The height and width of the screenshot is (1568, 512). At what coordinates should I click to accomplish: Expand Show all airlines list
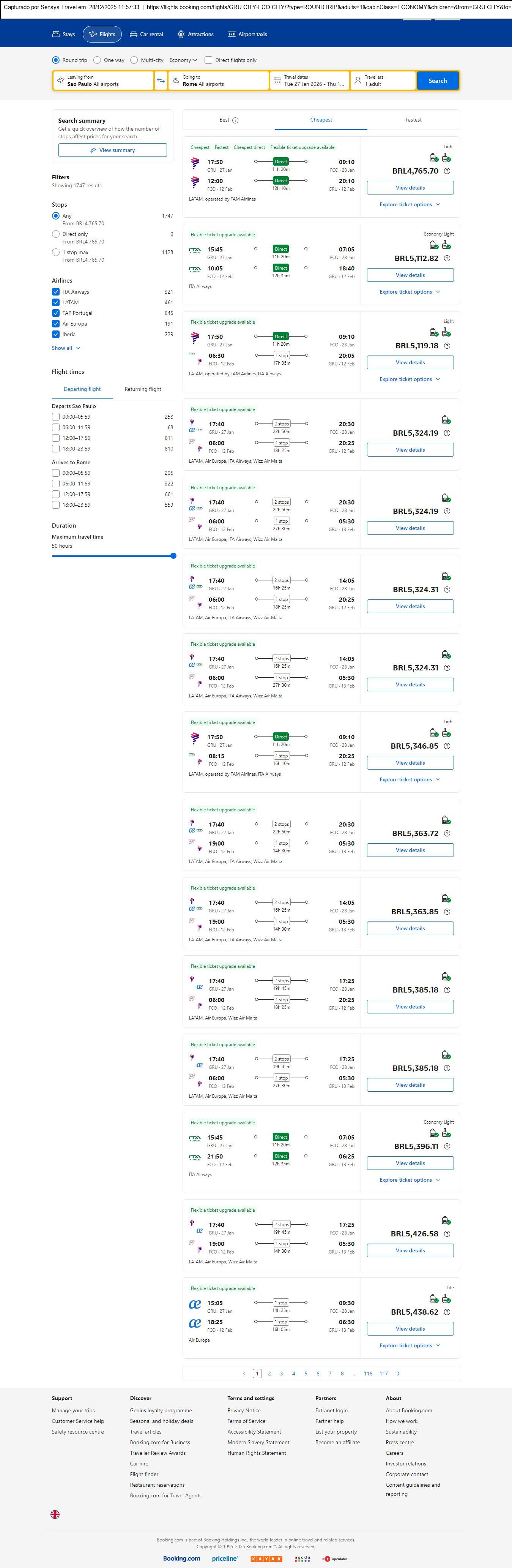tap(66, 348)
